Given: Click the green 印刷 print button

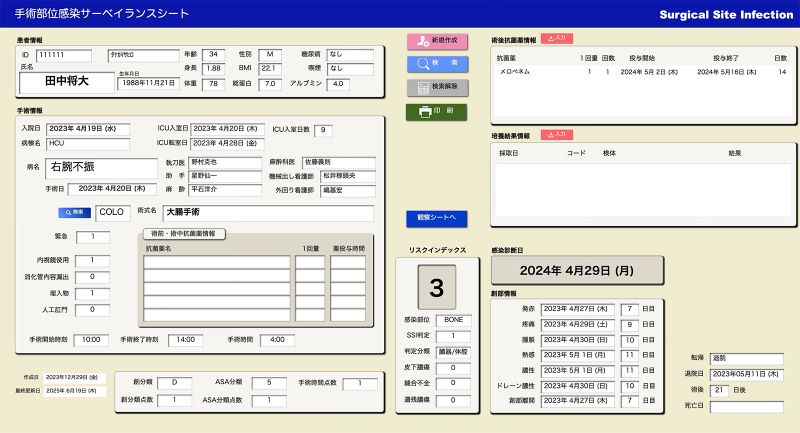Looking at the screenshot, I should coord(436,111).
